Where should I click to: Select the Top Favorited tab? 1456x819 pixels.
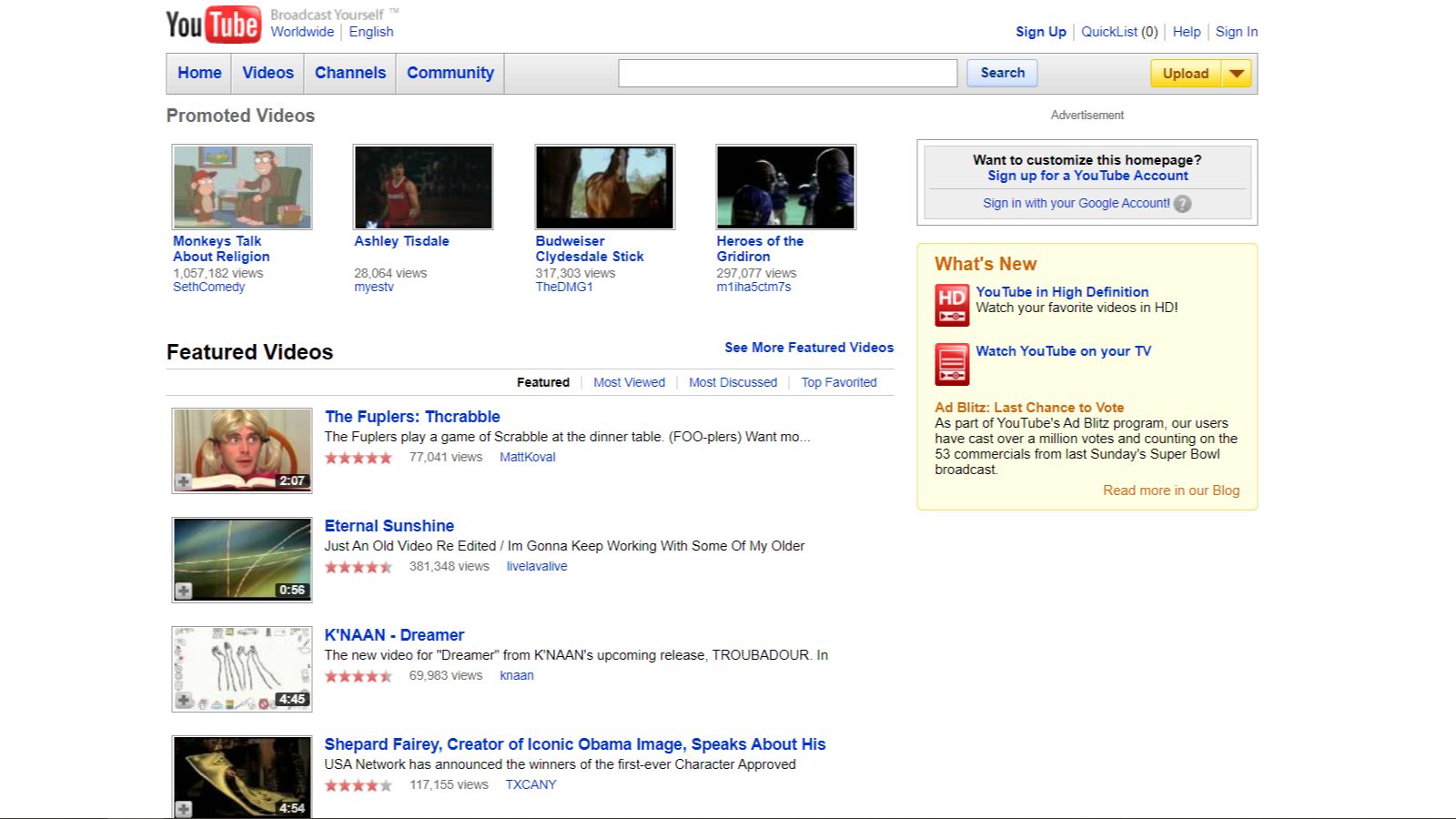pyautogui.click(x=838, y=382)
